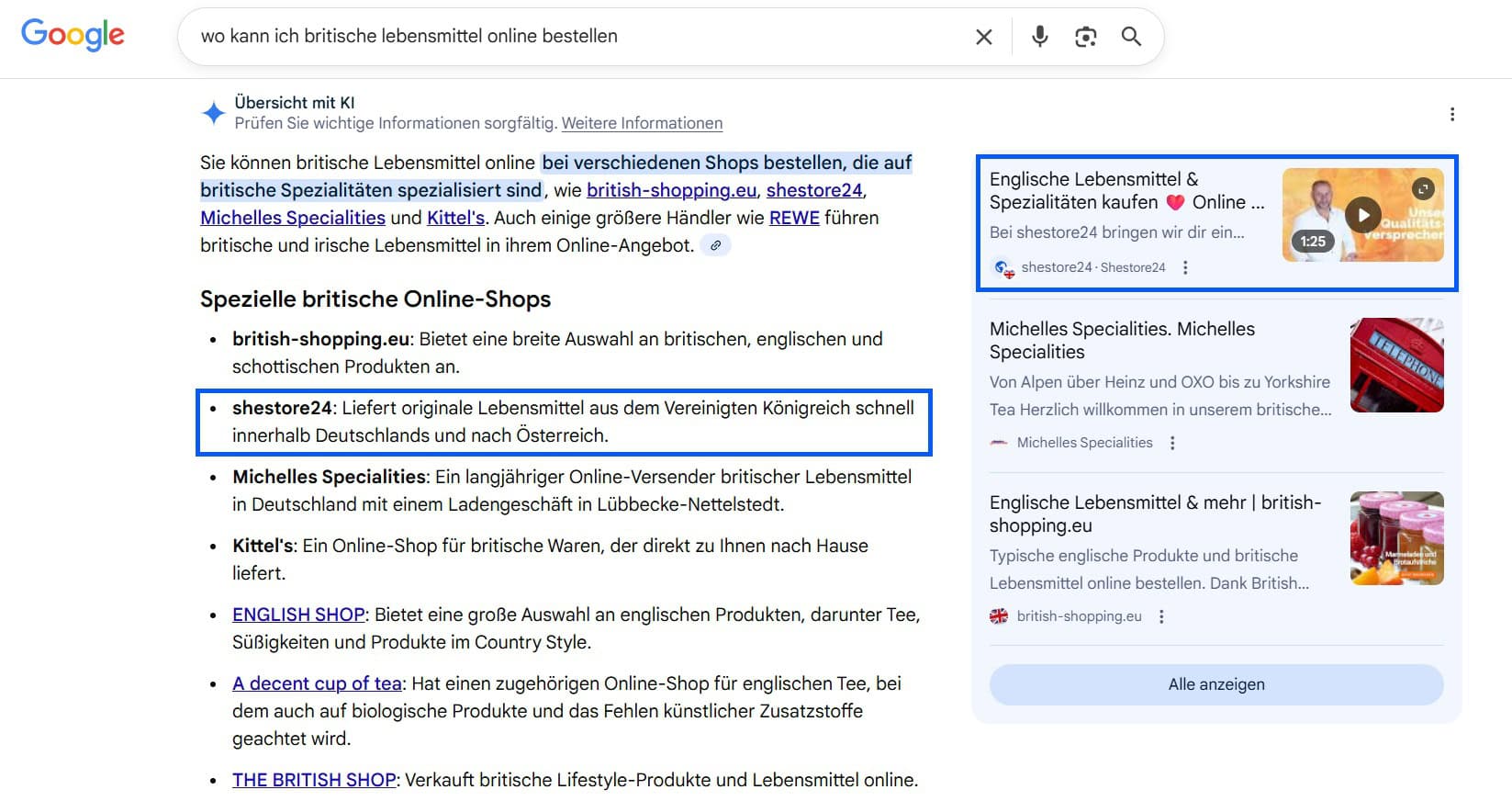Viewport: 1512px width, 801px height.
Task: Click the source link chip icon after paragraph
Action: point(715,245)
